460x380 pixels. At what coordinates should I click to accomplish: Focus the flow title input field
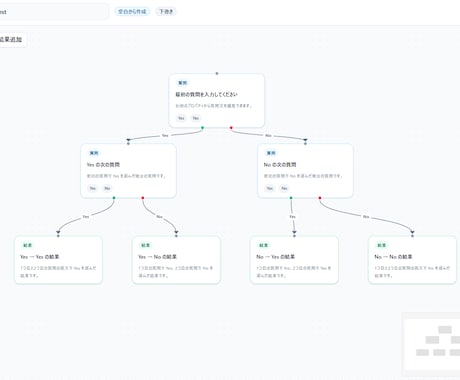click(x=53, y=12)
